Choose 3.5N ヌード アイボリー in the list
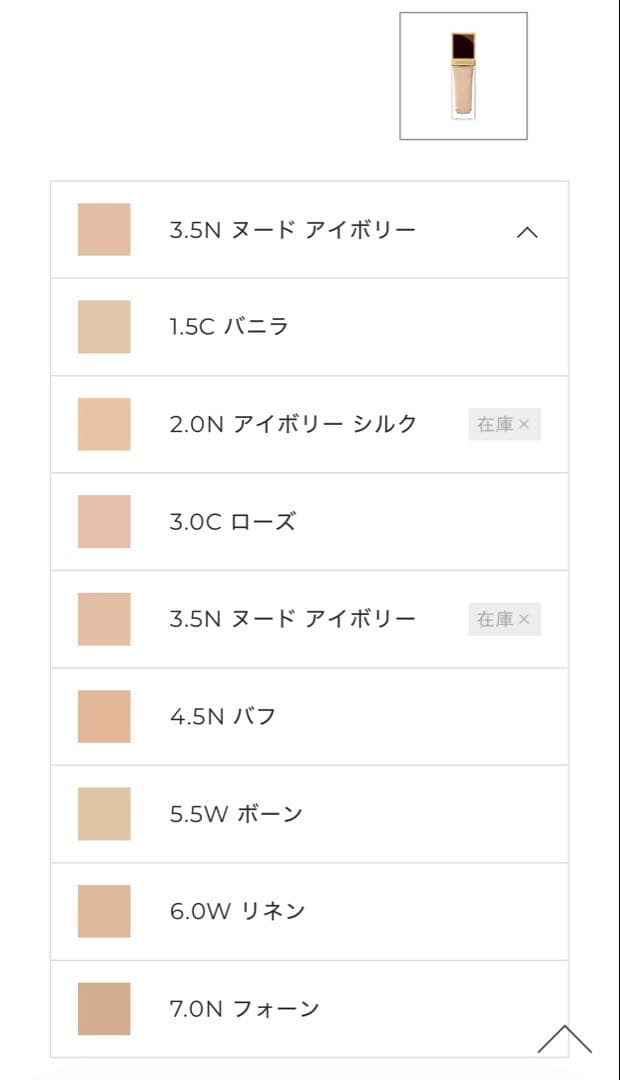Screen dimensions: 620x1080 point(292,619)
